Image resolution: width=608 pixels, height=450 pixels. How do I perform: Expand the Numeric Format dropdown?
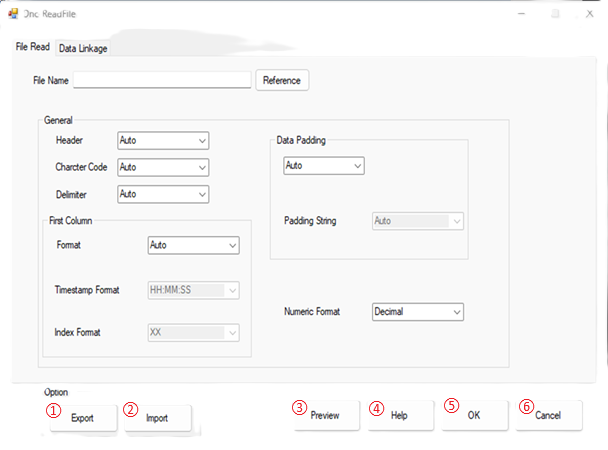(x=417, y=313)
